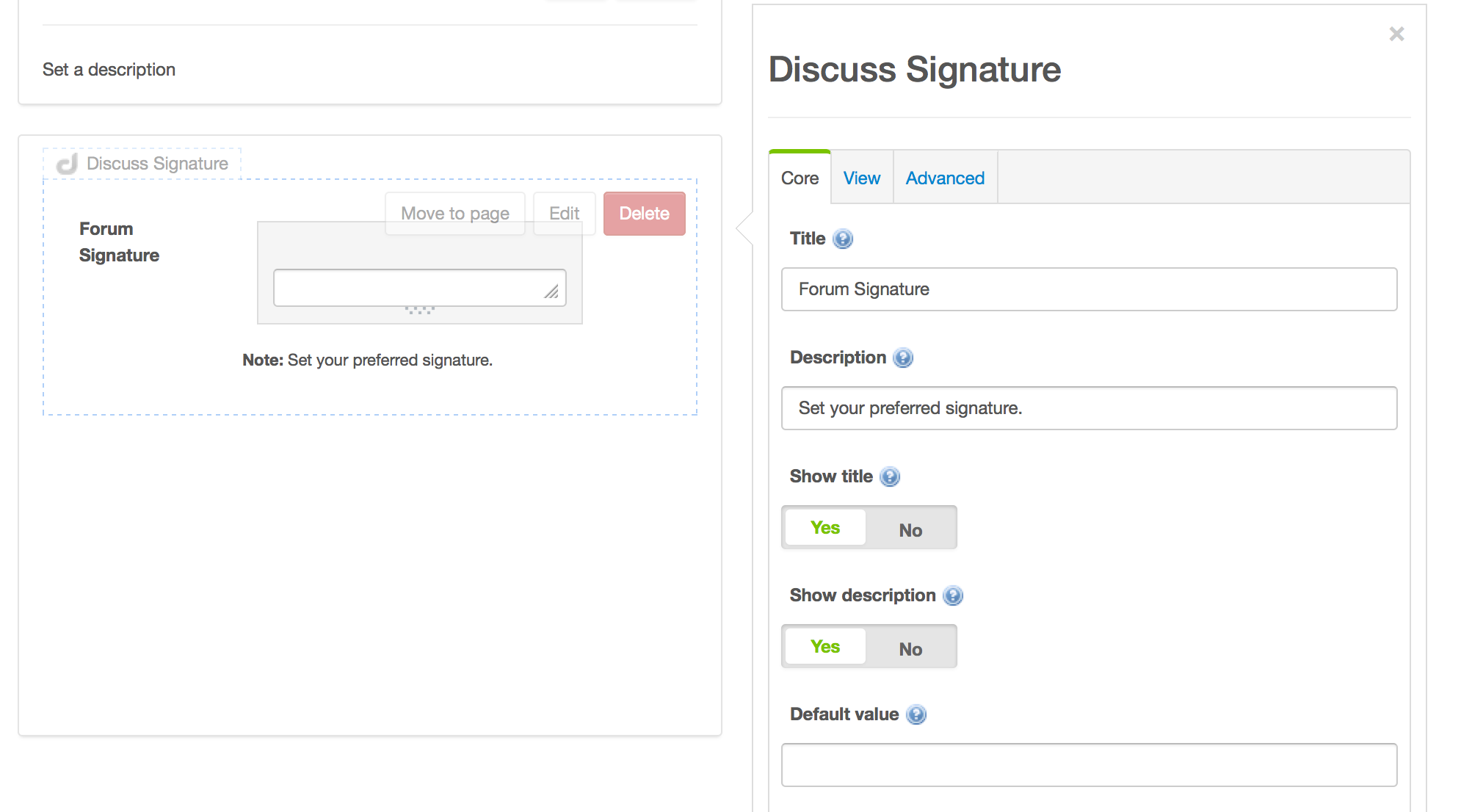
Task: Set Show title to No
Action: pos(910,529)
